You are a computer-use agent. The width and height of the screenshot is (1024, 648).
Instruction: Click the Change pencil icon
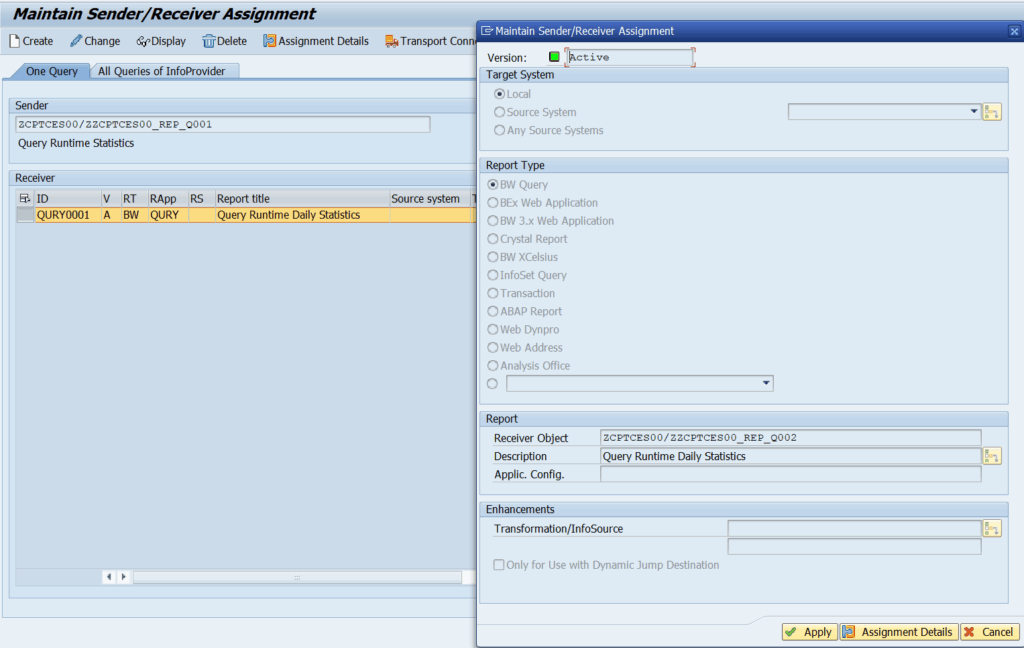[x=76, y=41]
